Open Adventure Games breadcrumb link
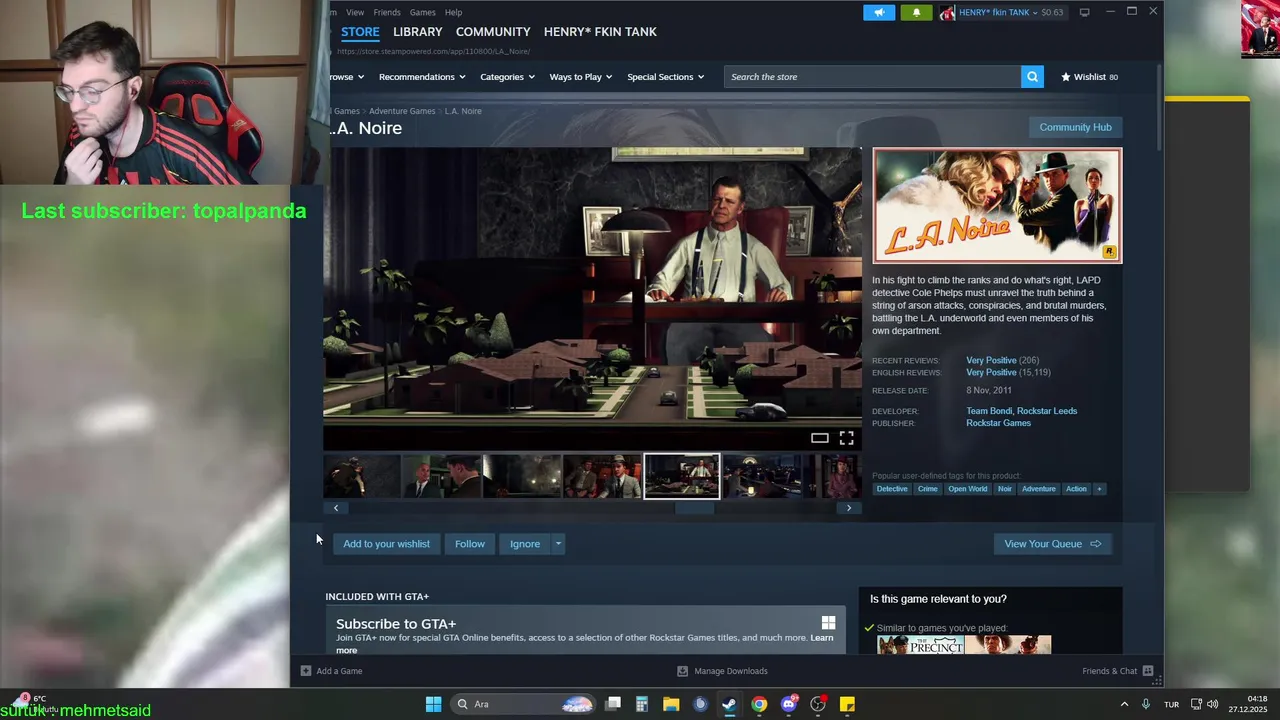The width and height of the screenshot is (1280, 720). click(x=402, y=111)
